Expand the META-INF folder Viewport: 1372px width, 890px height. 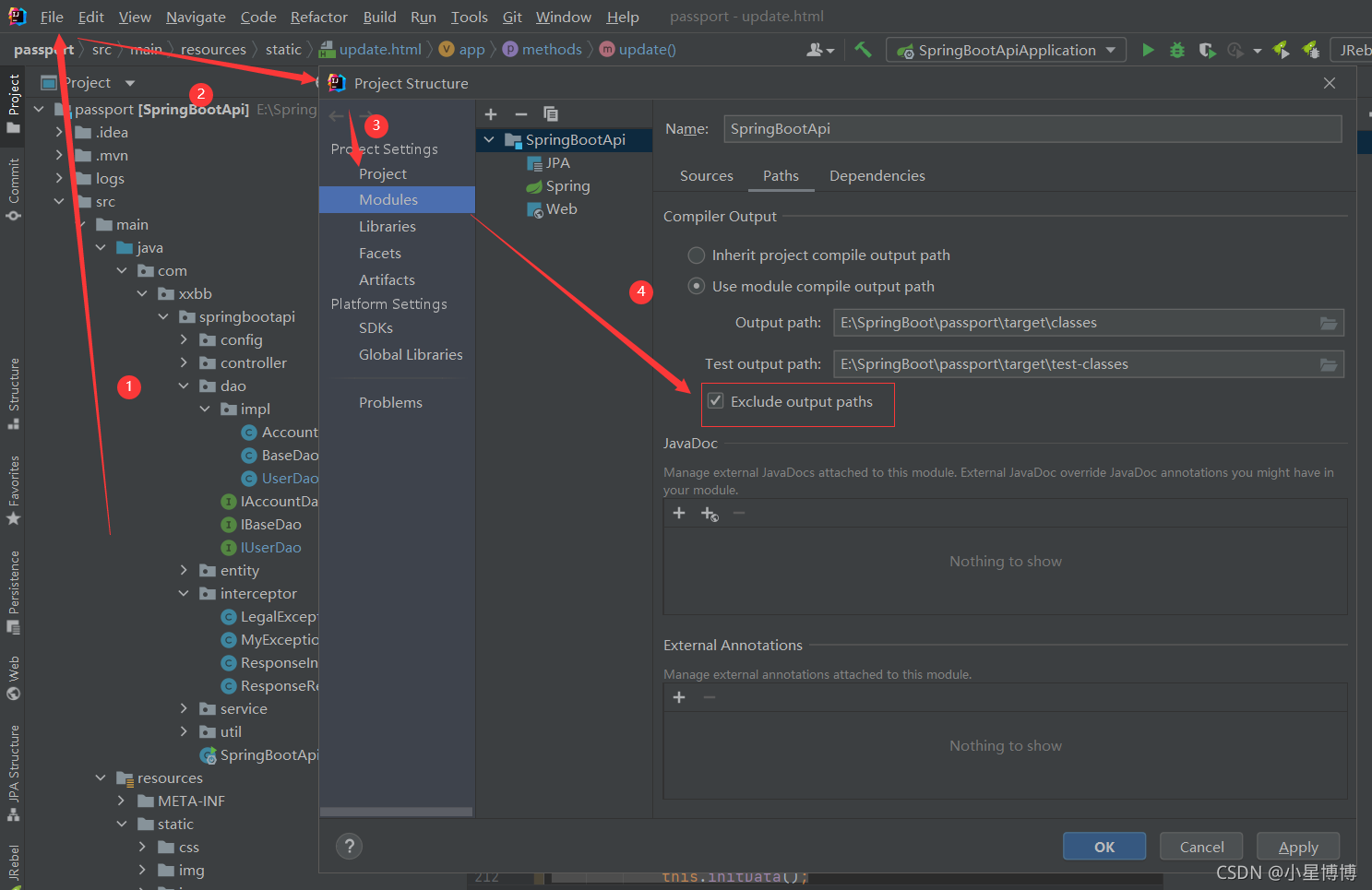pos(121,801)
